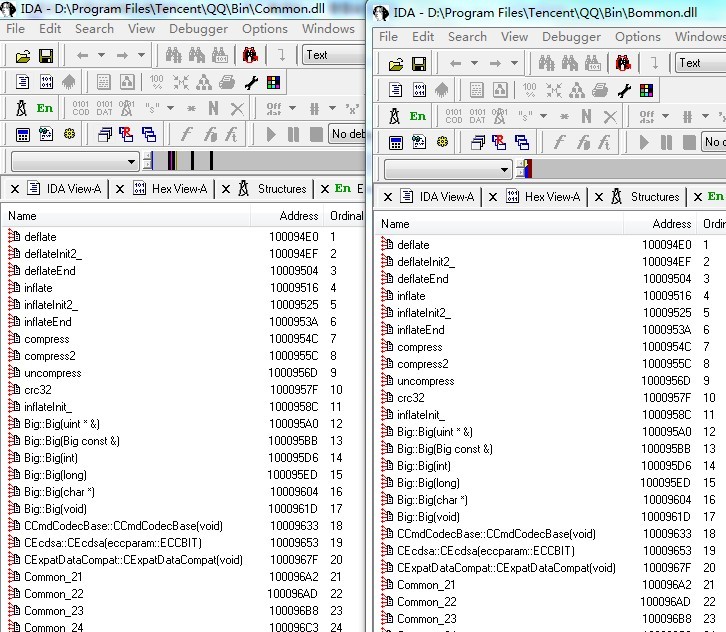726x632 pixels.
Task: Large N rename icon in Common.dll toolbar
Action: [x=213, y=108]
